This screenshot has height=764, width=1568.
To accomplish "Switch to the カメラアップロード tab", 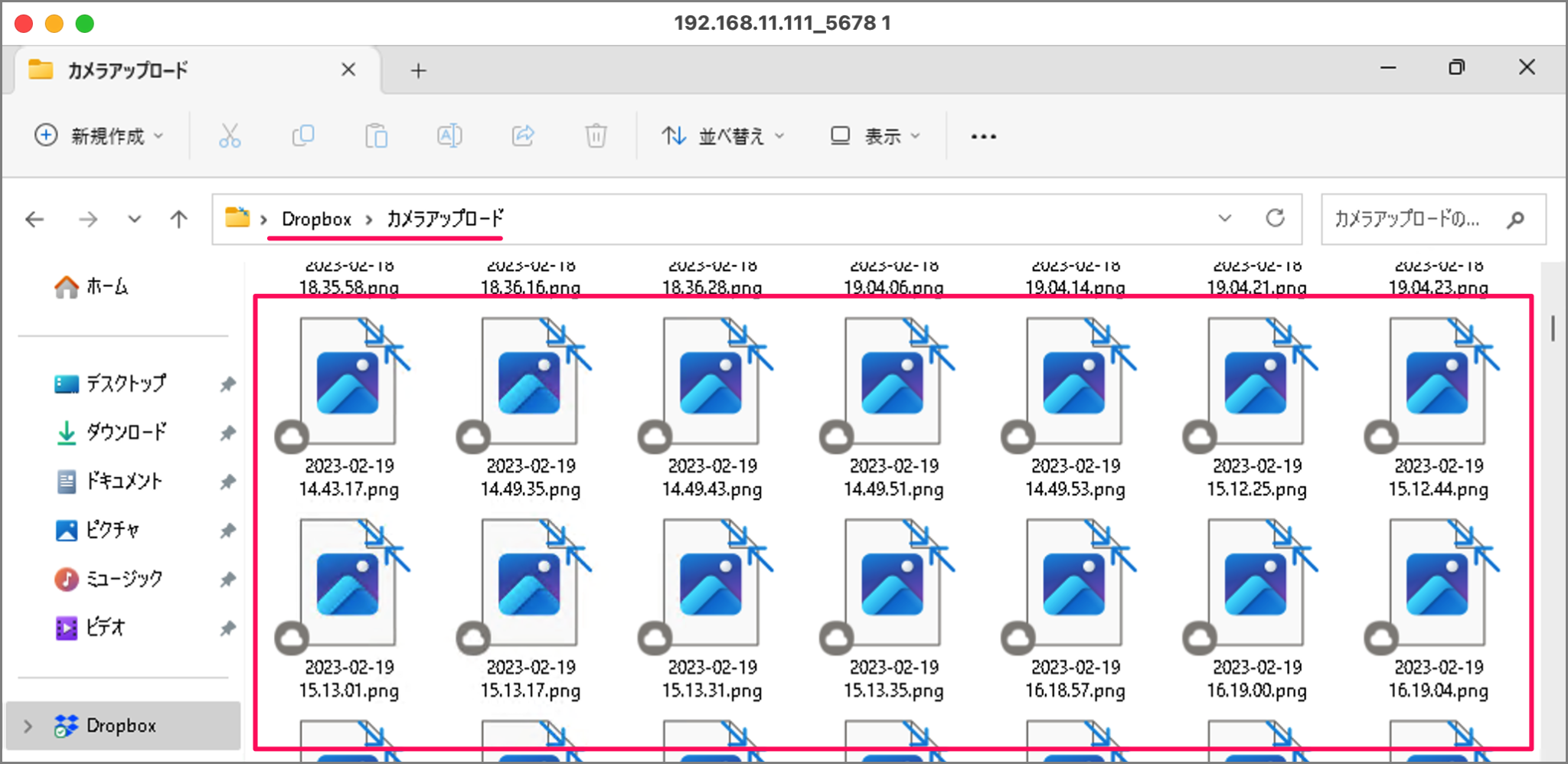I will pyautogui.click(x=126, y=70).
